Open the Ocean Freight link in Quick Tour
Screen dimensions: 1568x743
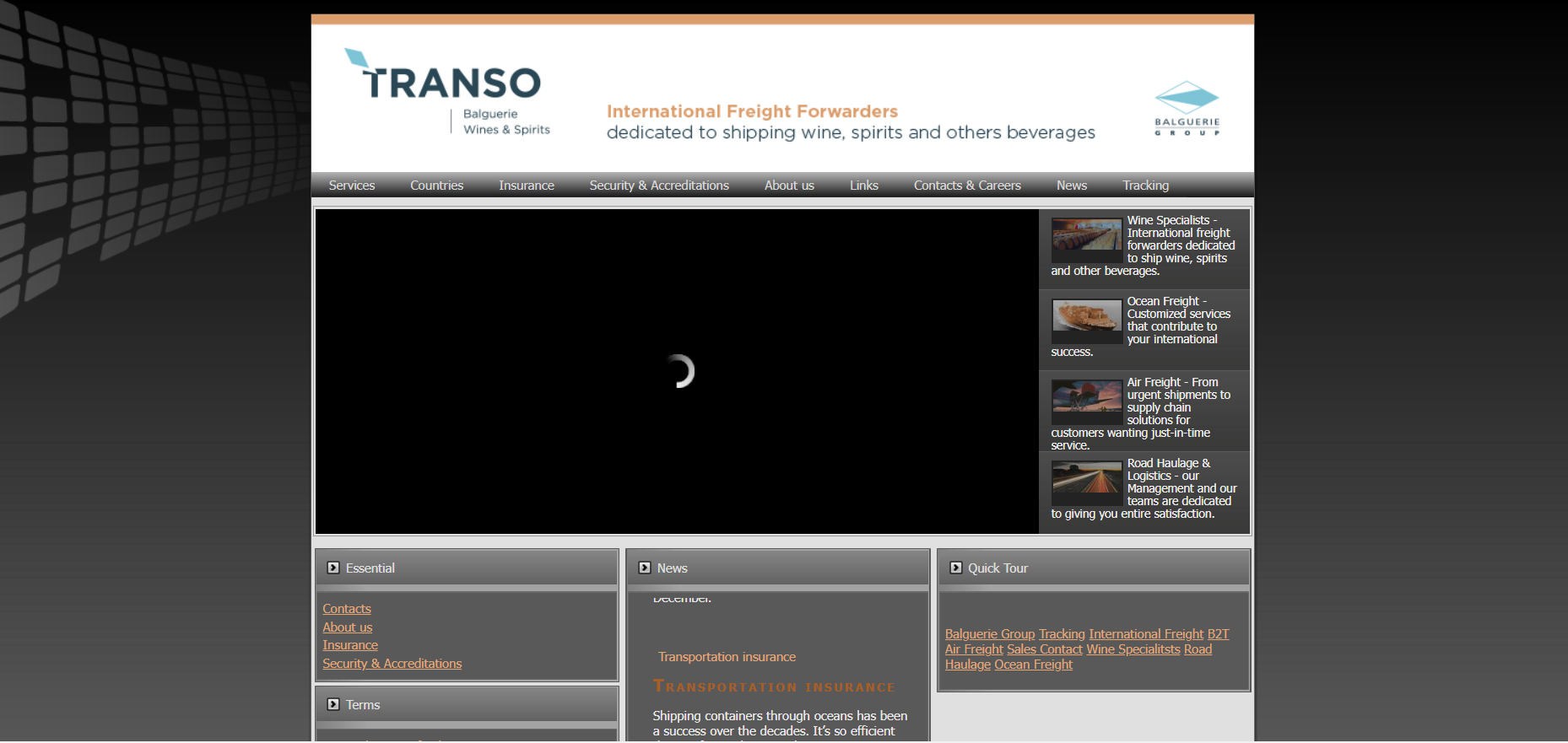point(1033,665)
